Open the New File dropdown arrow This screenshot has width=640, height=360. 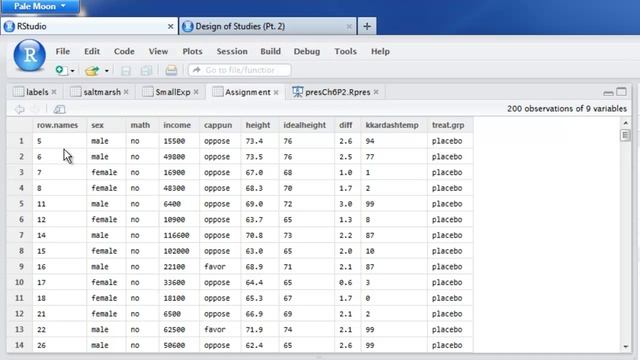tap(73, 71)
